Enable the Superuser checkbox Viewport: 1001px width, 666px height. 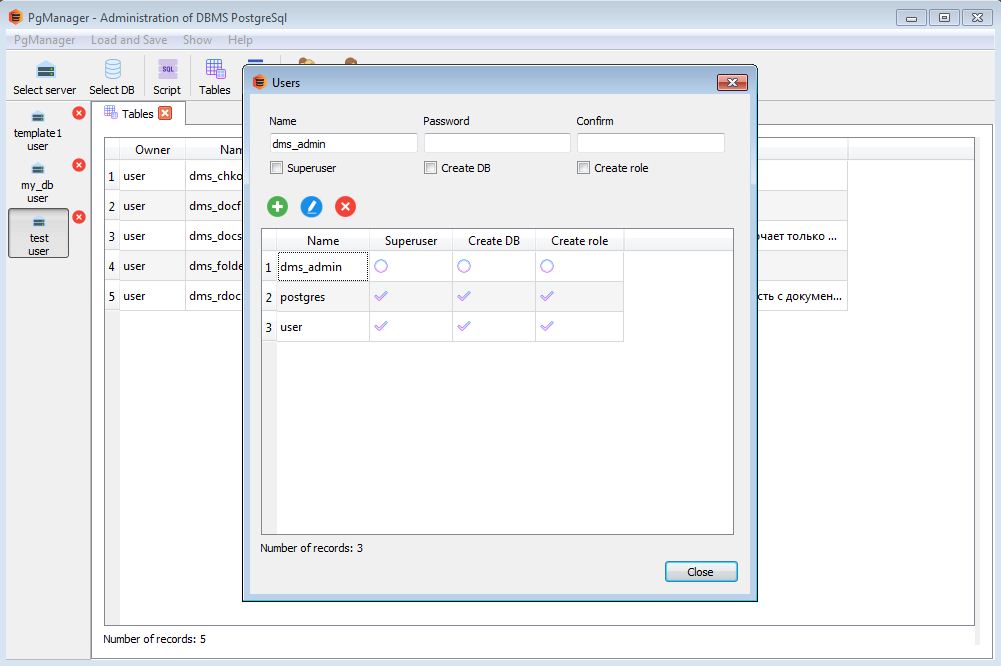(x=277, y=168)
